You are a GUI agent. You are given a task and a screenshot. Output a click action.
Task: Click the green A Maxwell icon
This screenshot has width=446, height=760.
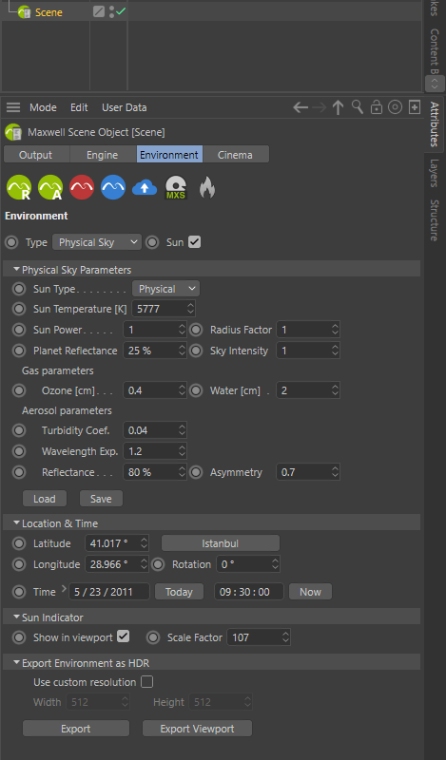pyautogui.click(x=50, y=188)
